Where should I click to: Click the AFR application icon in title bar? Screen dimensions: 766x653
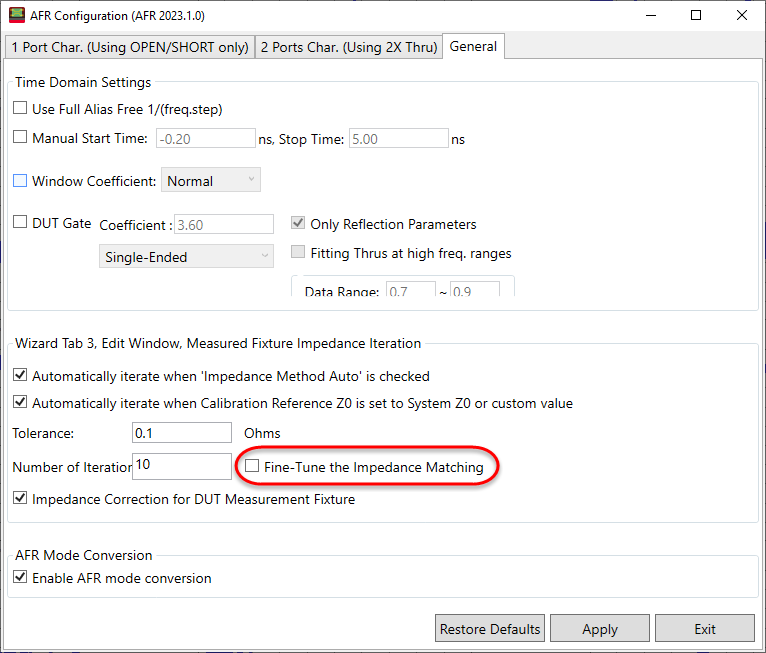(17, 15)
